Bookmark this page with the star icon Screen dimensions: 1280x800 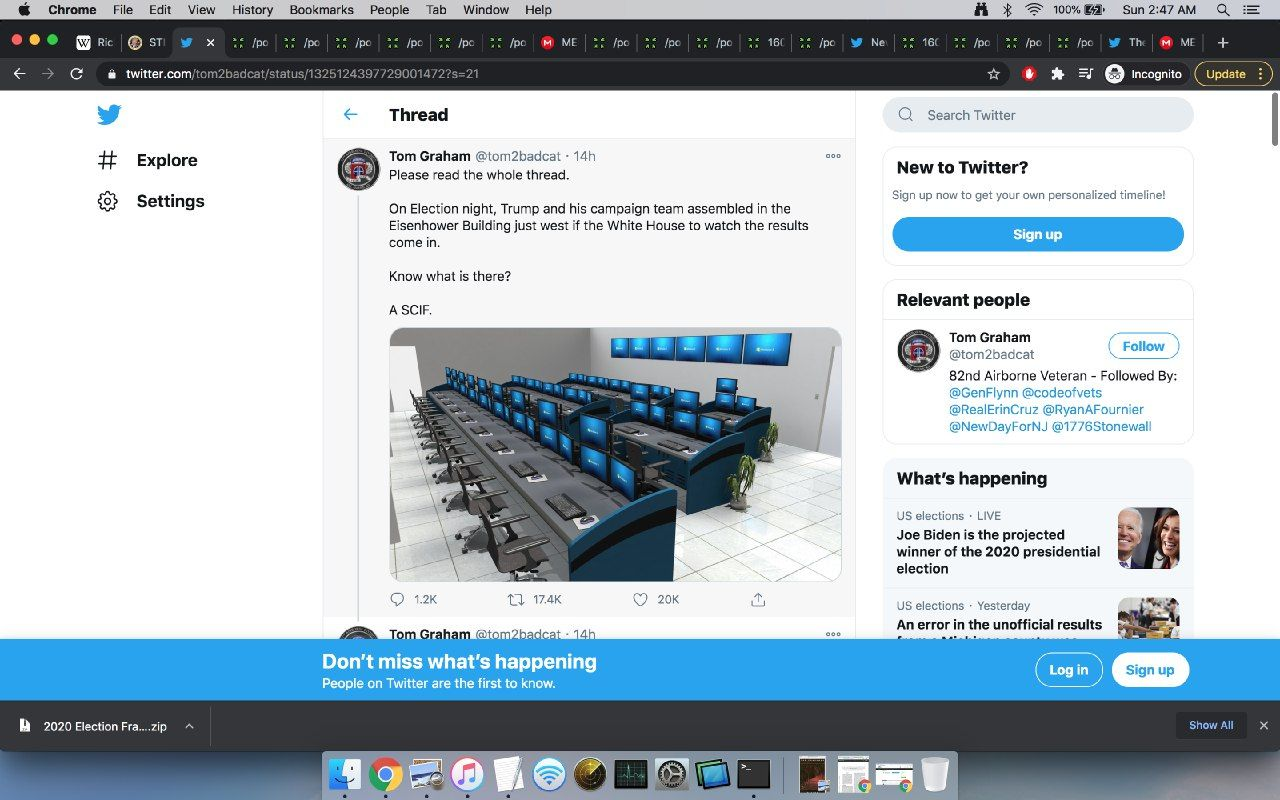(993, 73)
